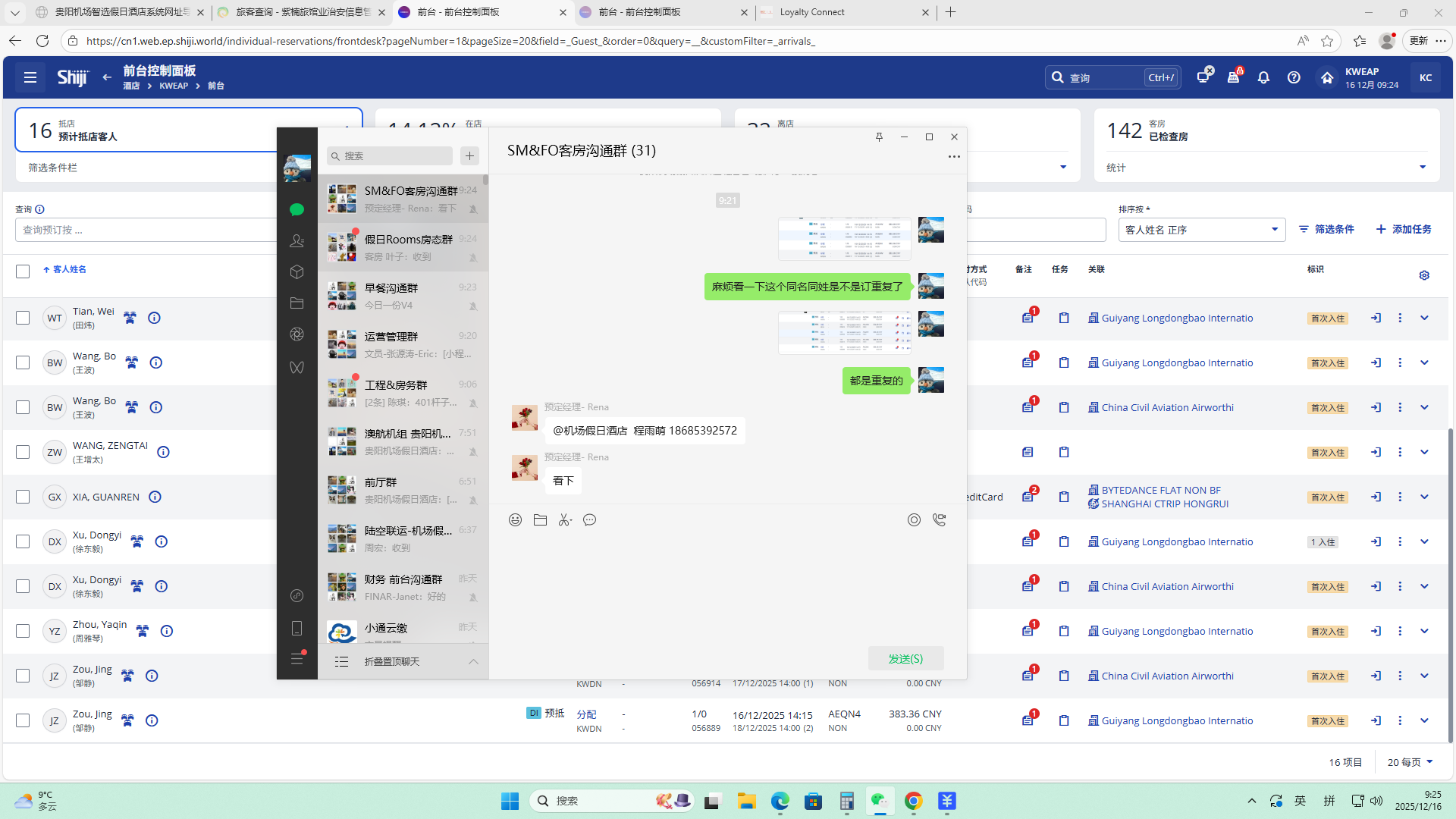Toggle the select-all header checkbox
This screenshot has height=819, width=1456.
[23, 271]
